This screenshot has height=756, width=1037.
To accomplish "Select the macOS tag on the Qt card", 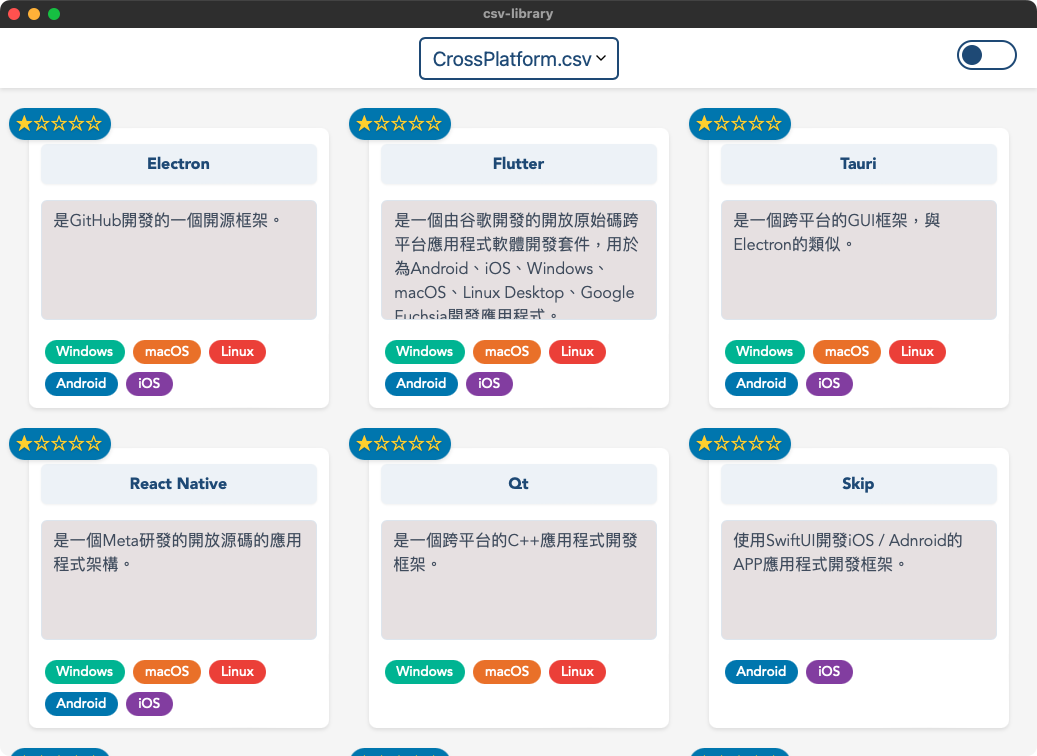I will 507,672.
